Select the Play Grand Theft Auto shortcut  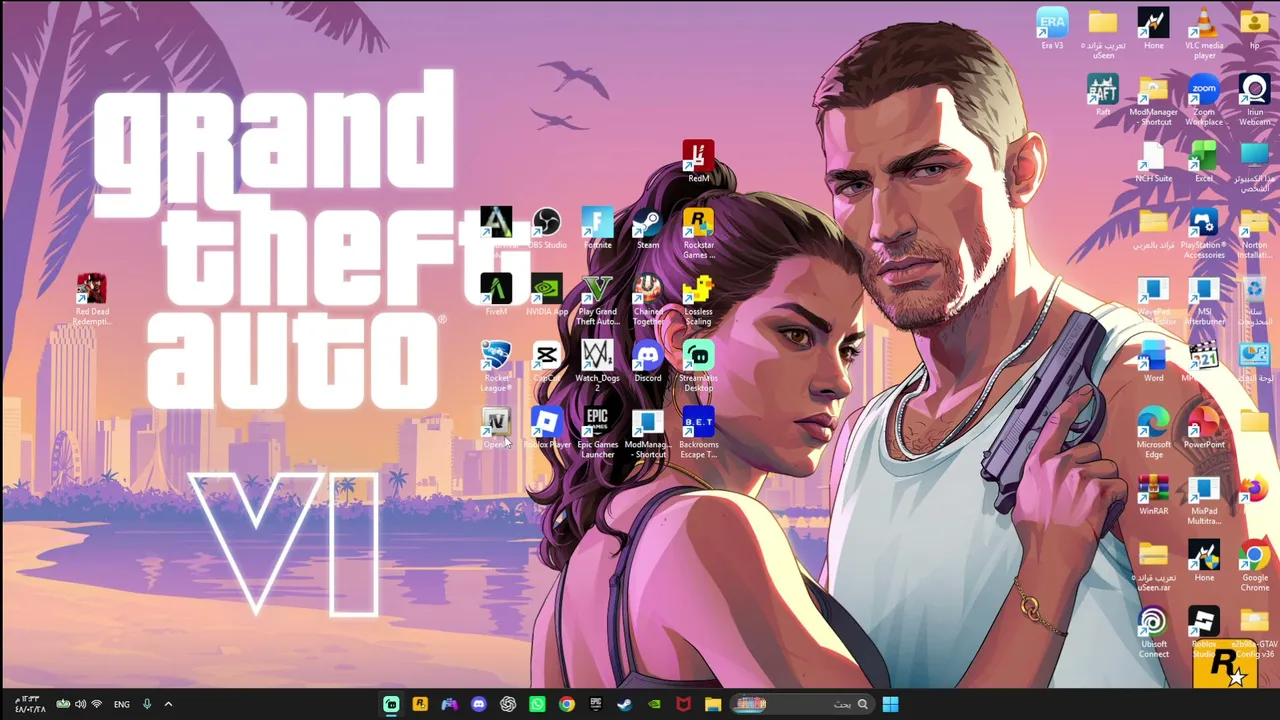click(x=597, y=300)
